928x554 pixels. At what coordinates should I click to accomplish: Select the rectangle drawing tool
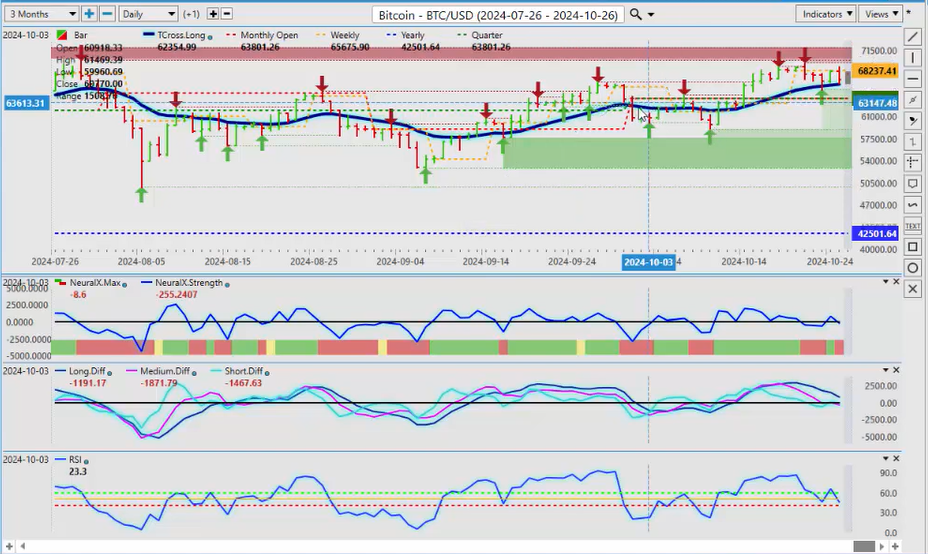click(913, 247)
